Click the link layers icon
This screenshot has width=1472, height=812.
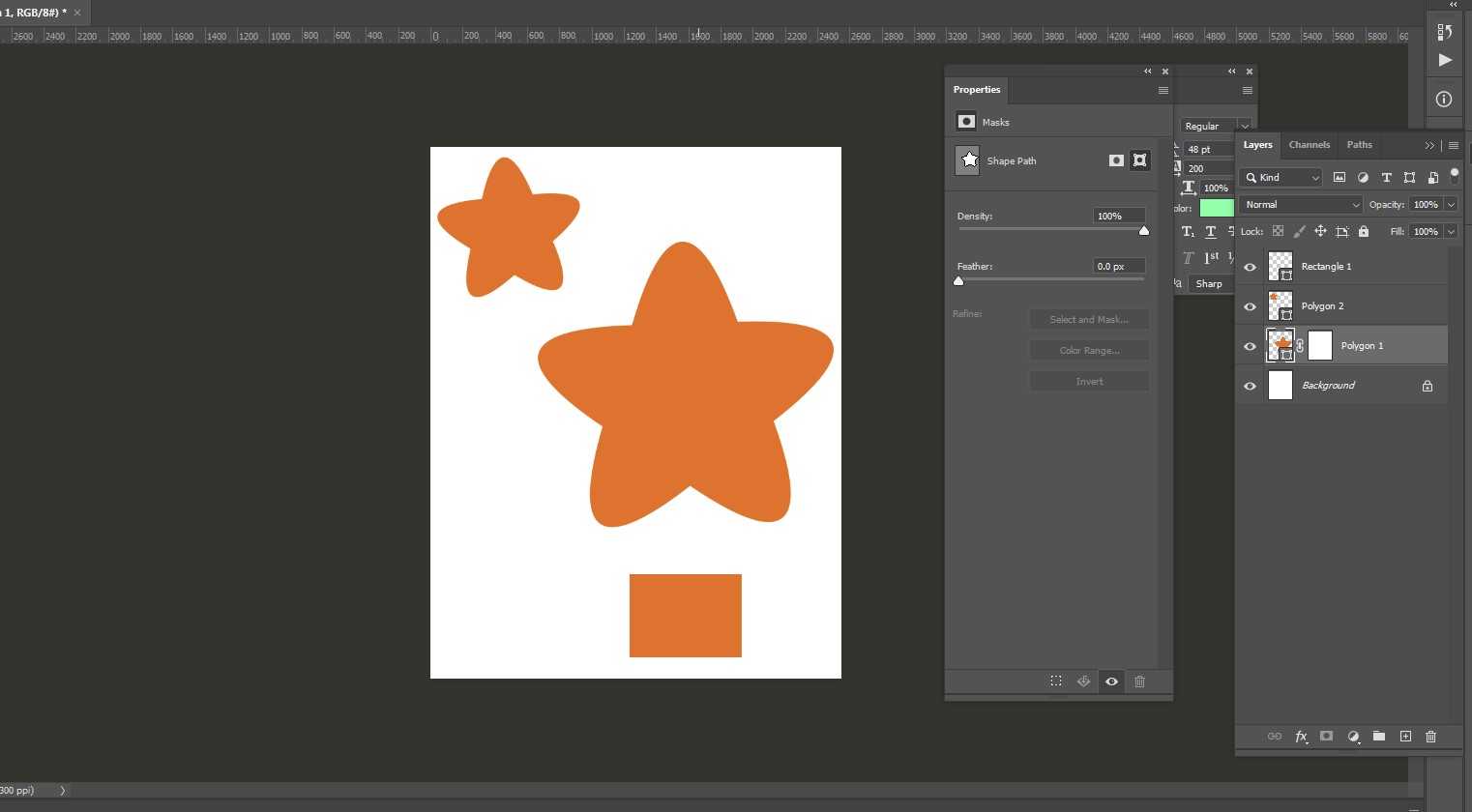1275,737
